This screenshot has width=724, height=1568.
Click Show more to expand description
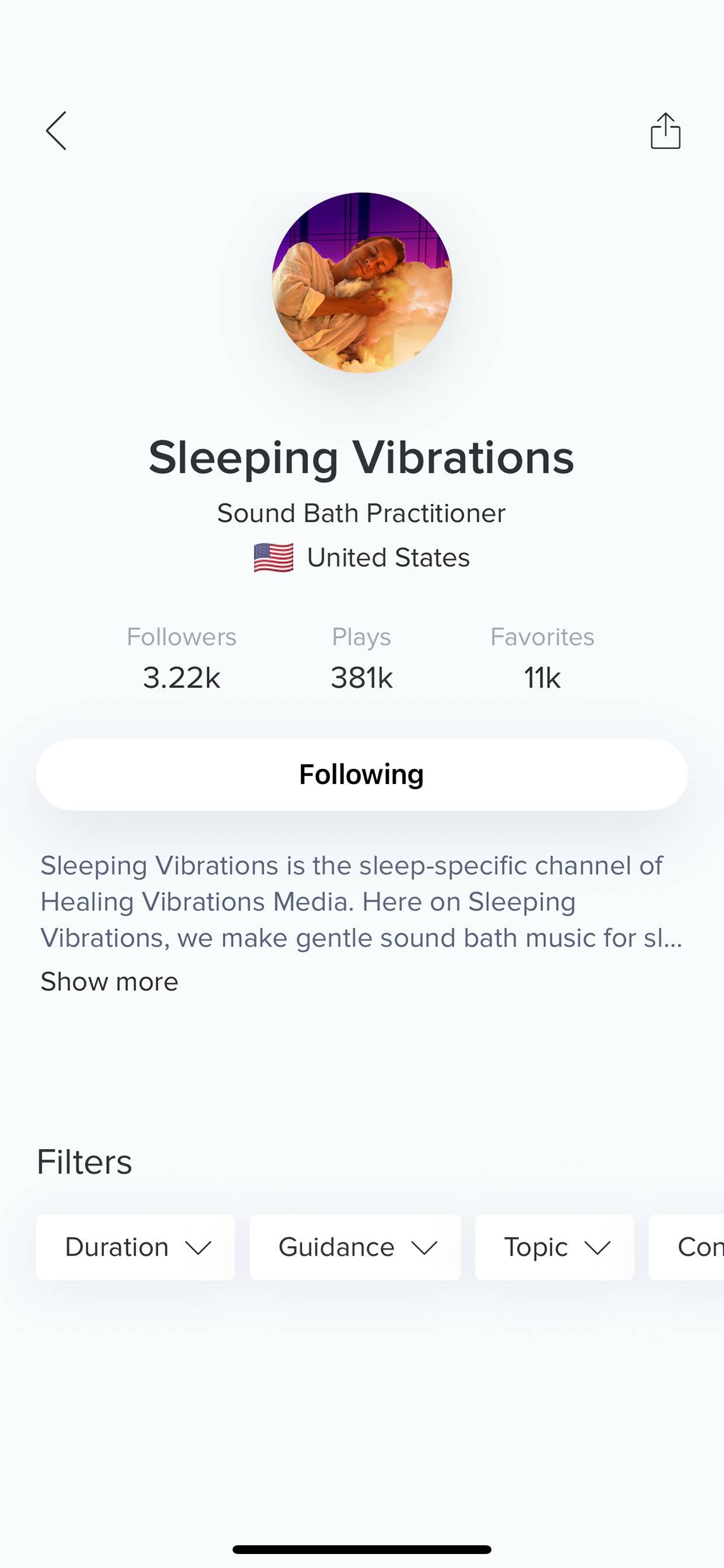pos(110,981)
